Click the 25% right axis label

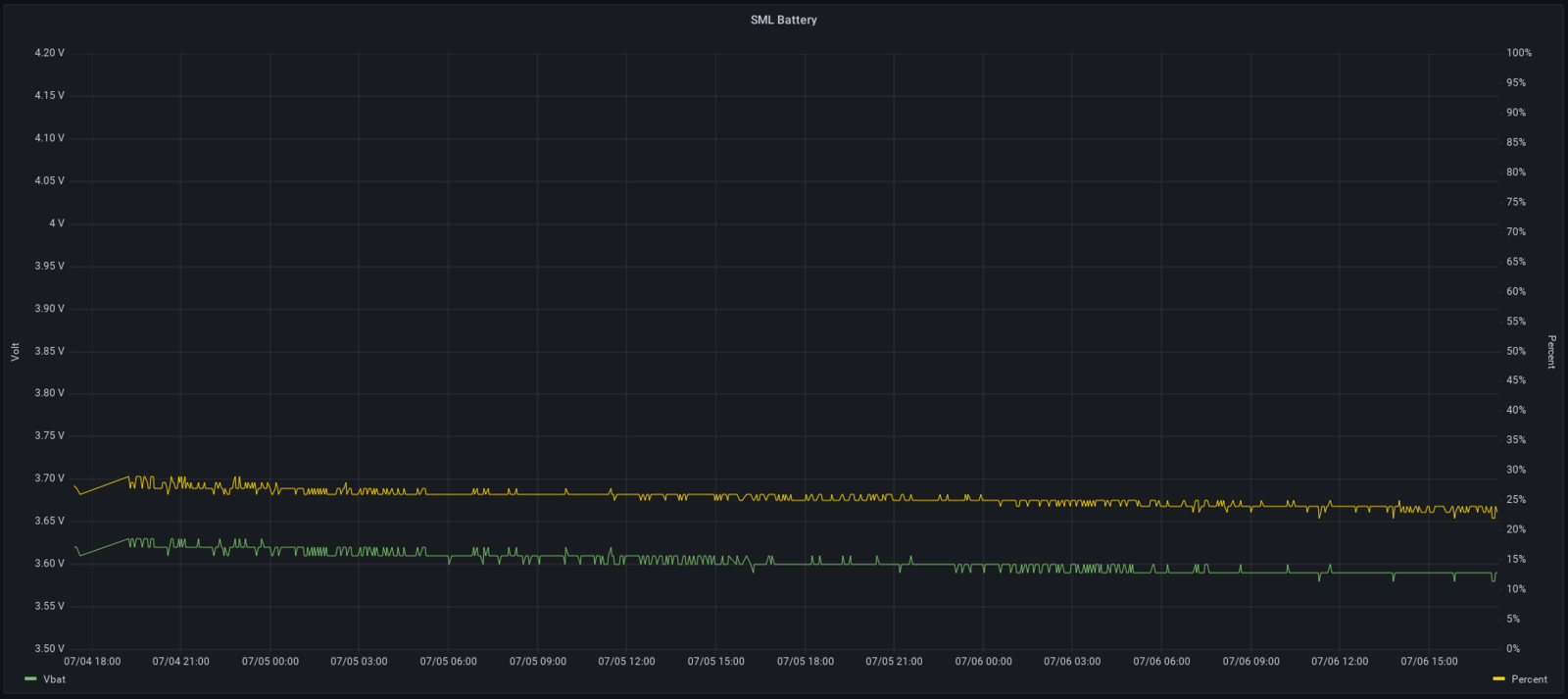coord(1516,500)
